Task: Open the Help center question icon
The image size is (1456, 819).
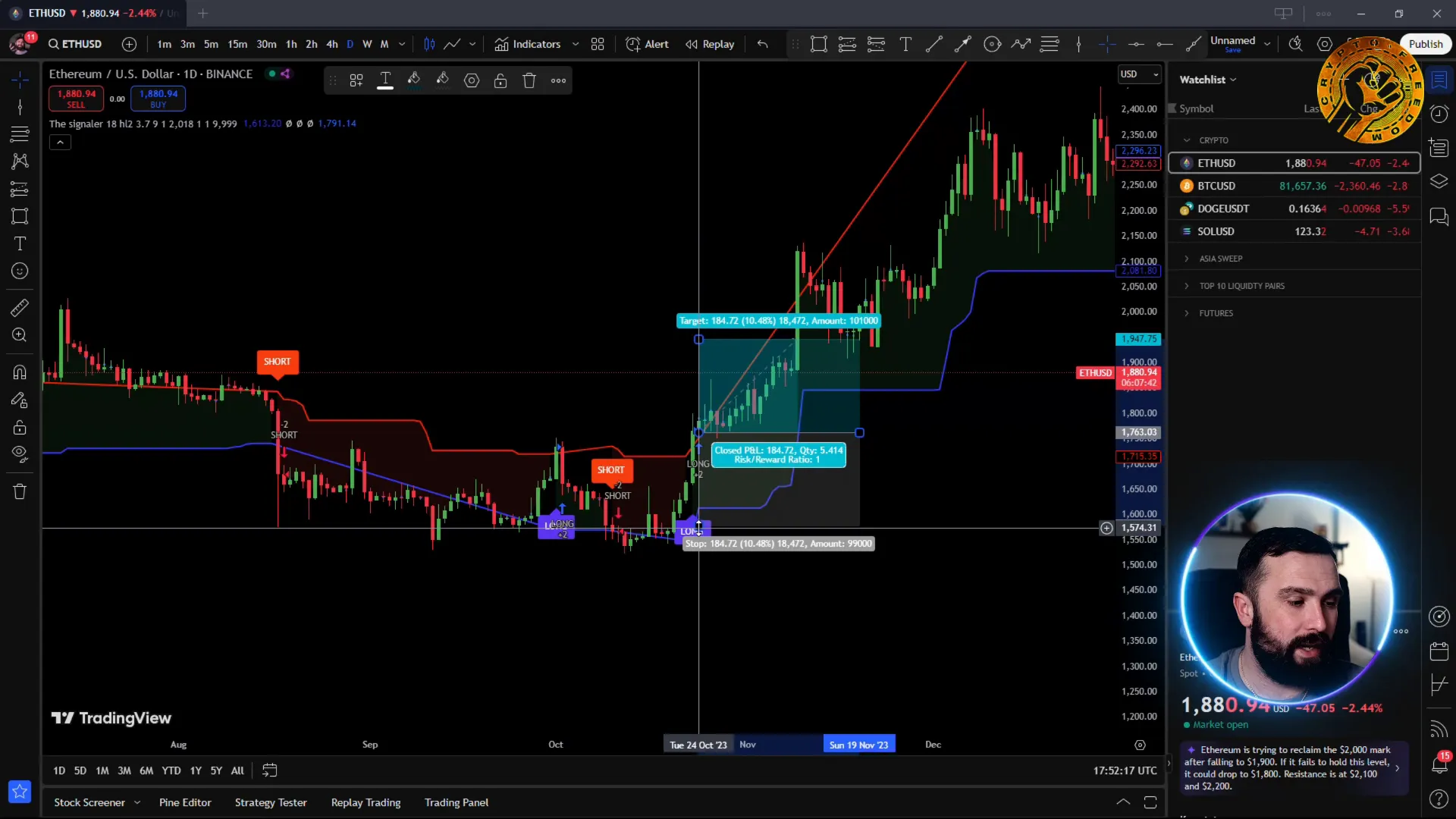Action: [x=1439, y=799]
